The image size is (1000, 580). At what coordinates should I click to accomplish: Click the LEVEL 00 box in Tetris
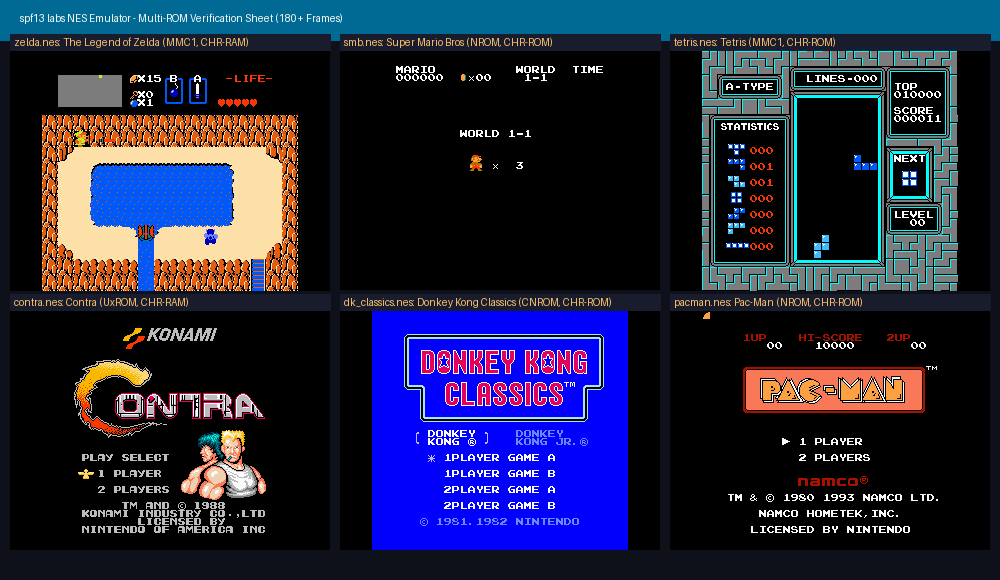point(913,218)
